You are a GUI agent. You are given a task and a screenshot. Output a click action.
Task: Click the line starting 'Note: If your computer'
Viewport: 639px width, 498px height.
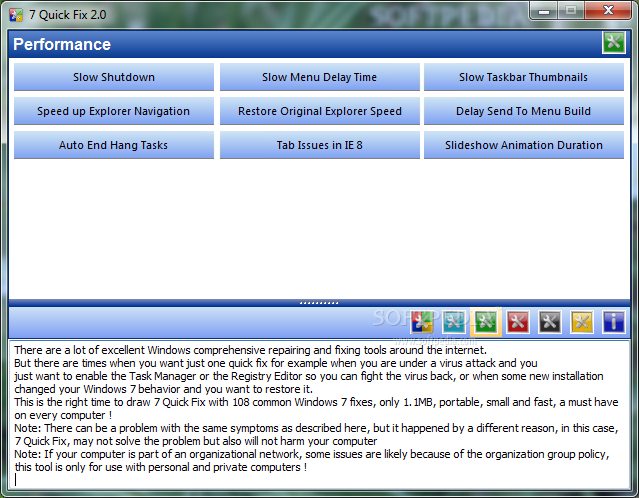click(x=312, y=454)
